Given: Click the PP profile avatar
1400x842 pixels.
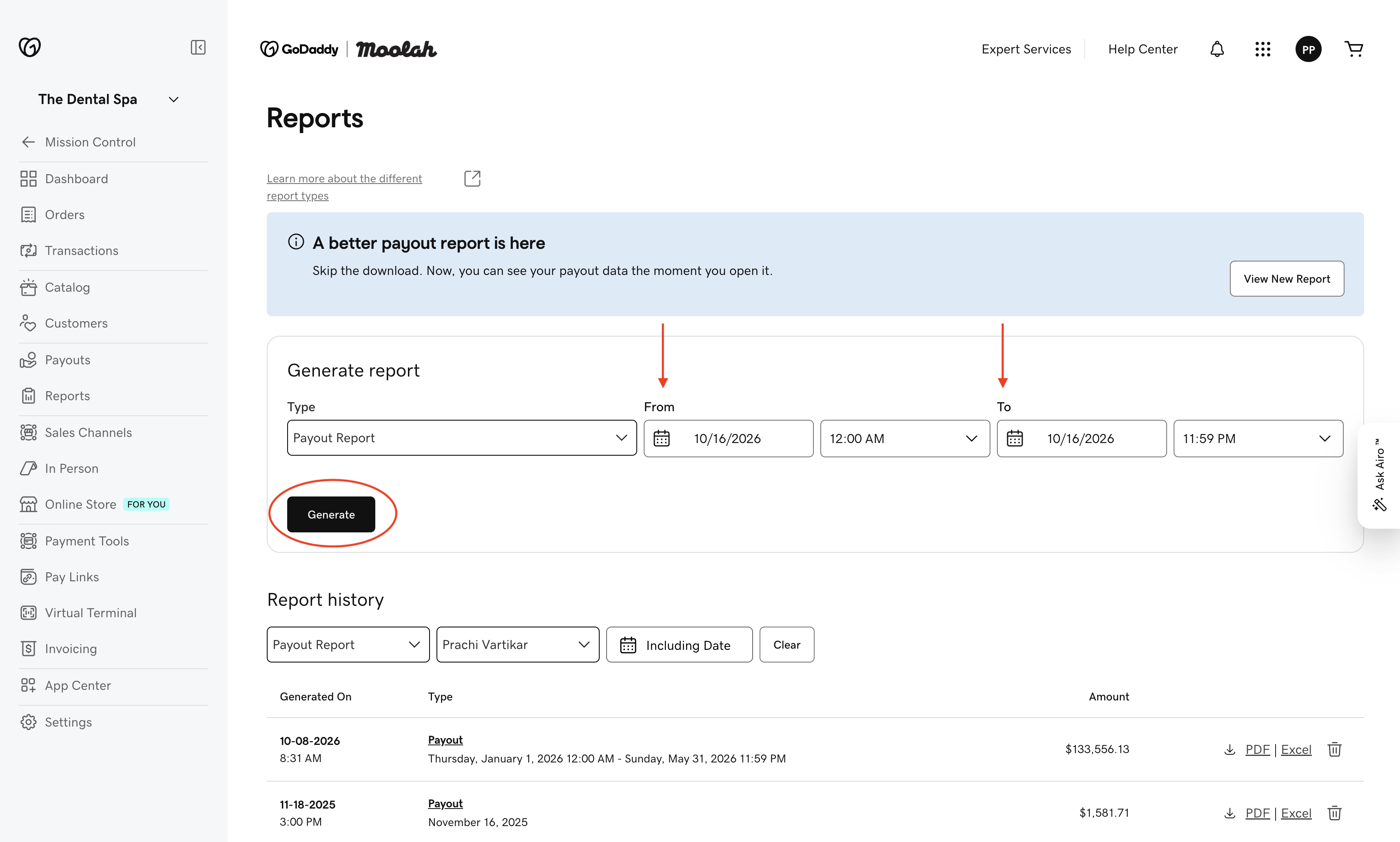Looking at the screenshot, I should click(1308, 49).
